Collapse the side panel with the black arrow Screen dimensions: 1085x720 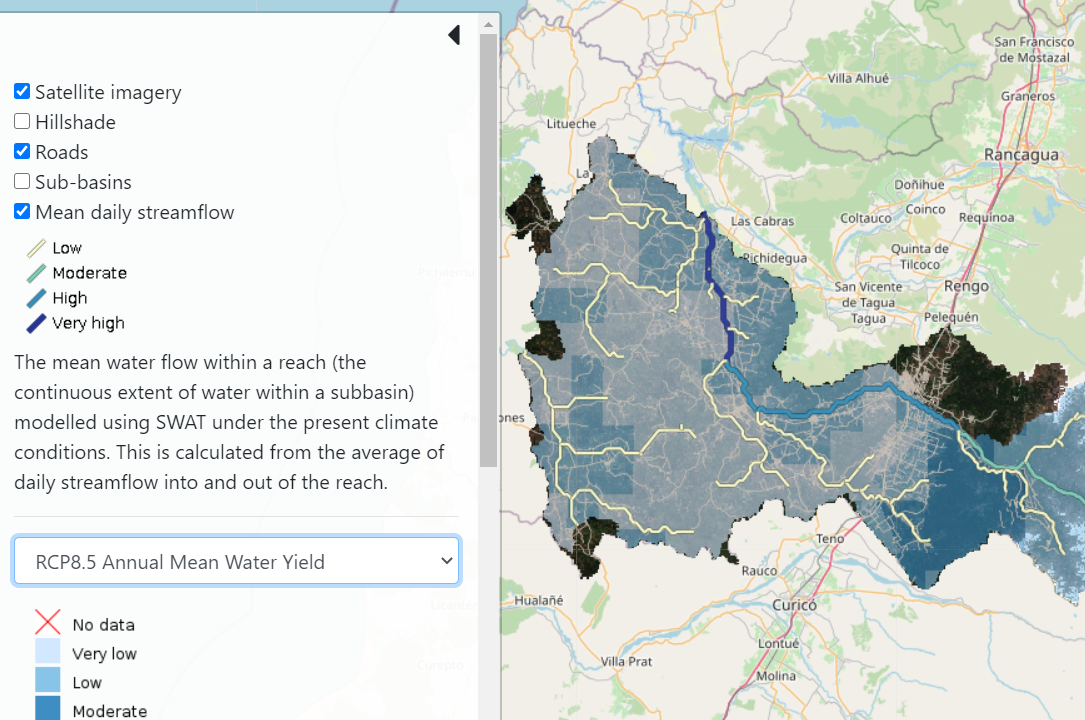[x=455, y=35]
